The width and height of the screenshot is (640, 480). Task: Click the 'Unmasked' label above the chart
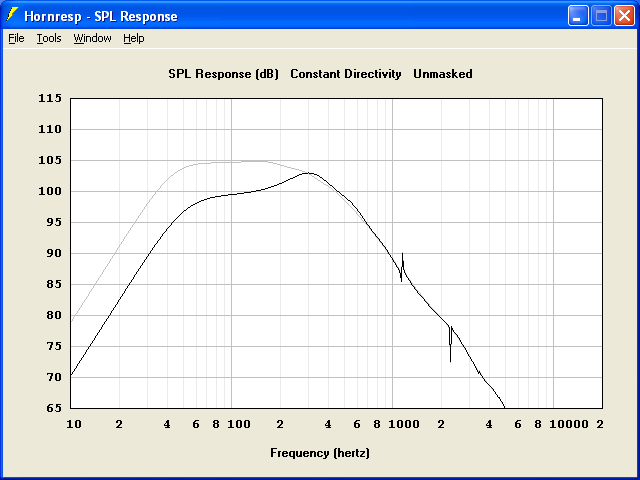point(443,74)
